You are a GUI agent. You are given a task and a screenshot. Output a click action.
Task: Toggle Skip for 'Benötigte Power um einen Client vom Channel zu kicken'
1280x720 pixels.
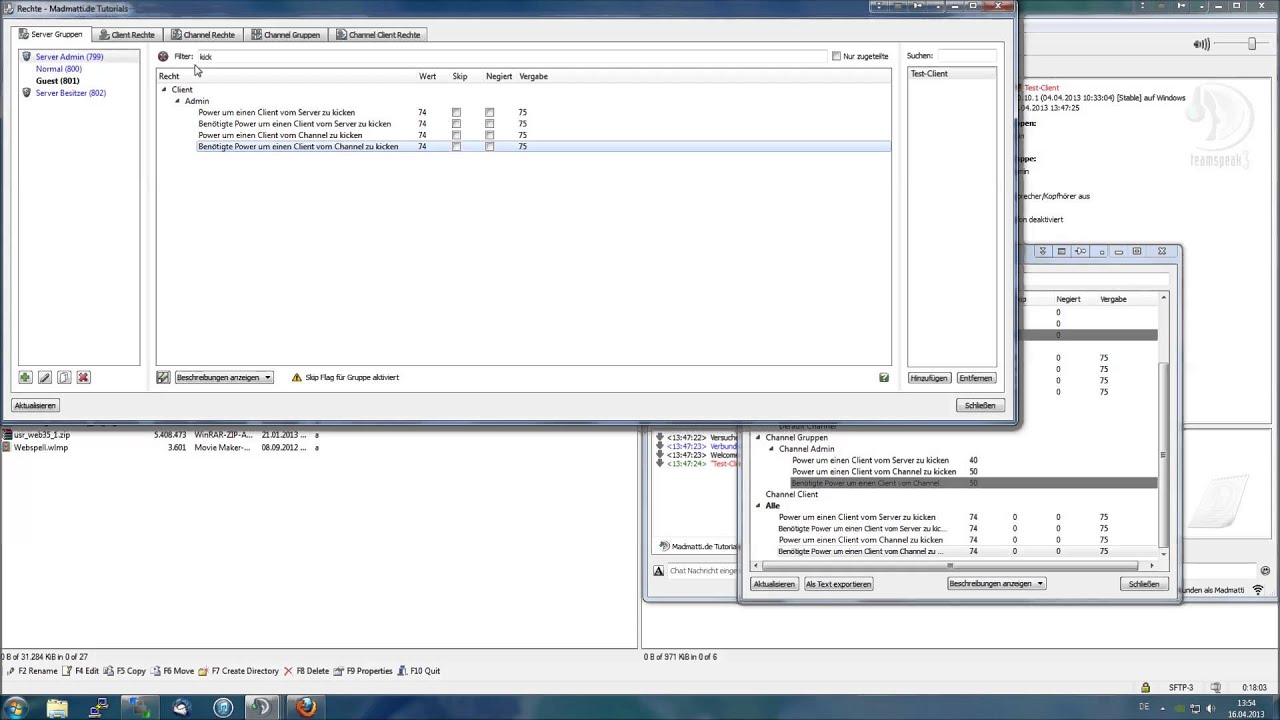(x=456, y=147)
